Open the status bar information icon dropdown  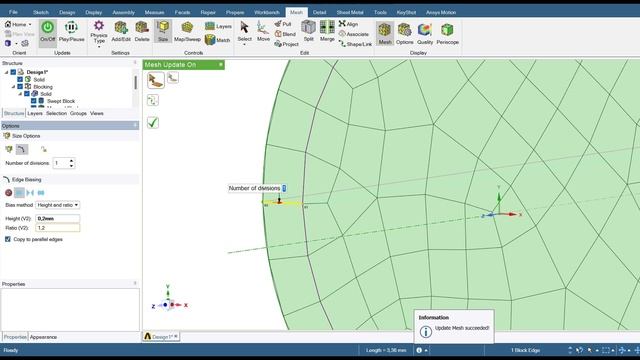(x=426, y=350)
